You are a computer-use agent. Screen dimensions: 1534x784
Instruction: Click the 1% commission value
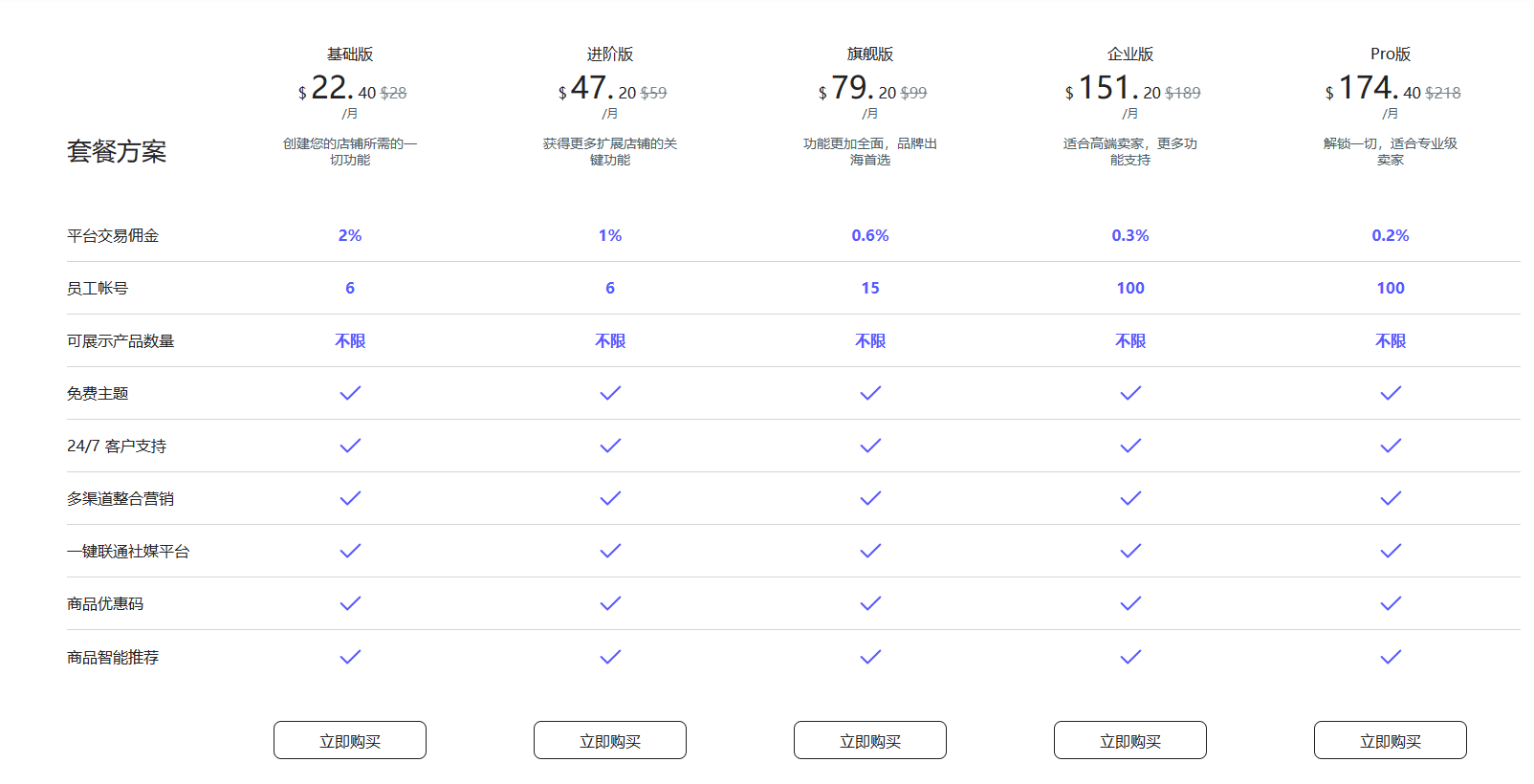point(610,235)
